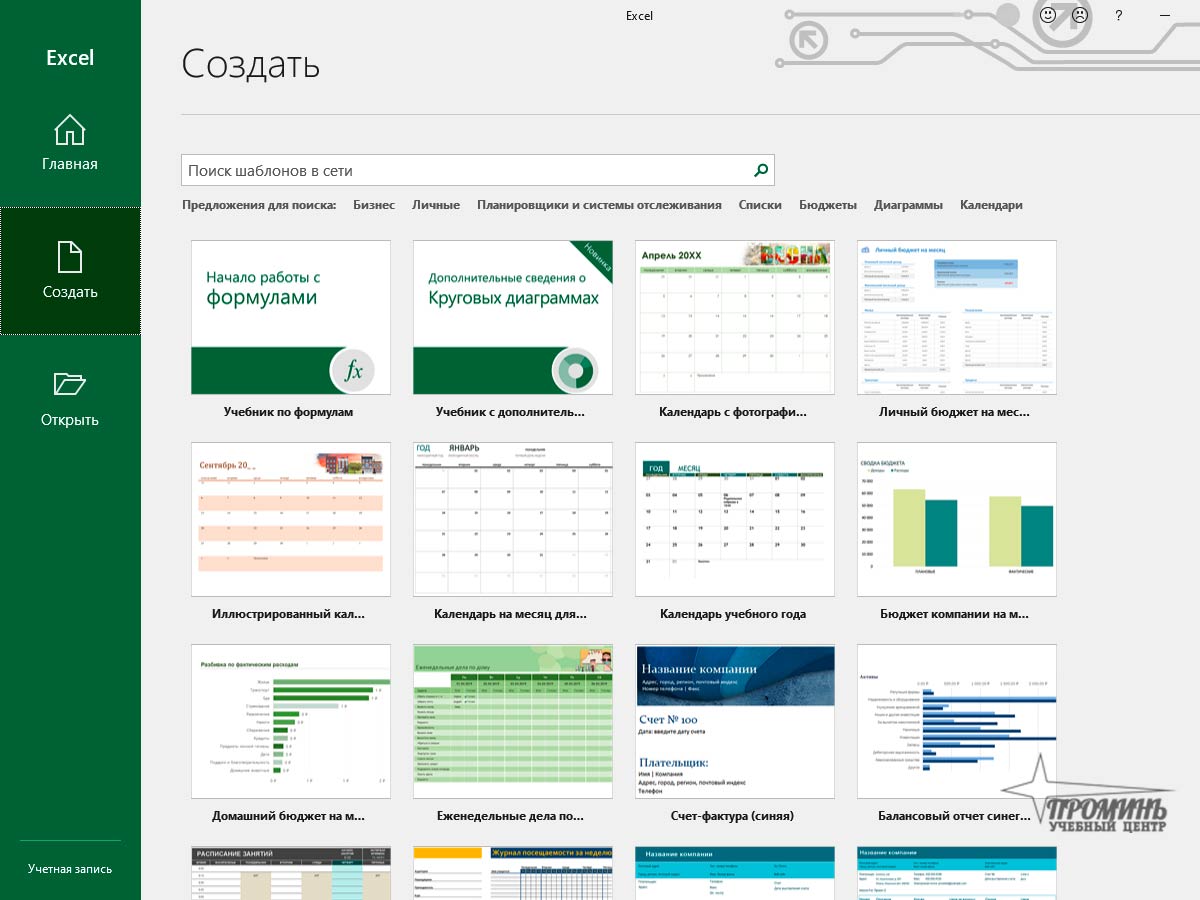1200x900 pixels.
Task: Open the Календарь учебного года thumbnail
Action: pyautogui.click(x=735, y=519)
